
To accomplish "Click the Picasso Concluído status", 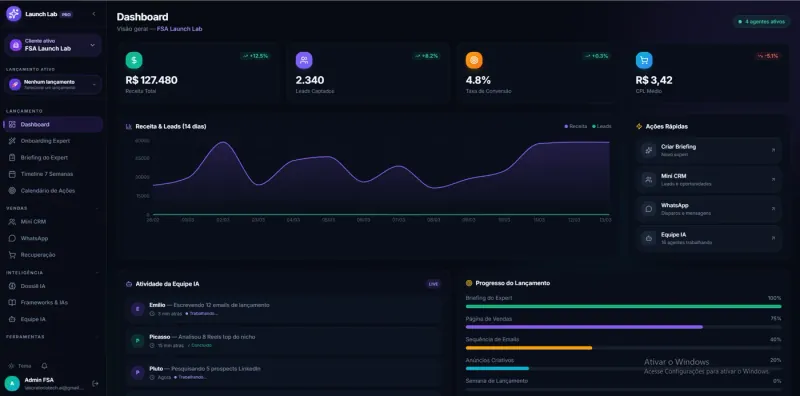I will pos(199,345).
